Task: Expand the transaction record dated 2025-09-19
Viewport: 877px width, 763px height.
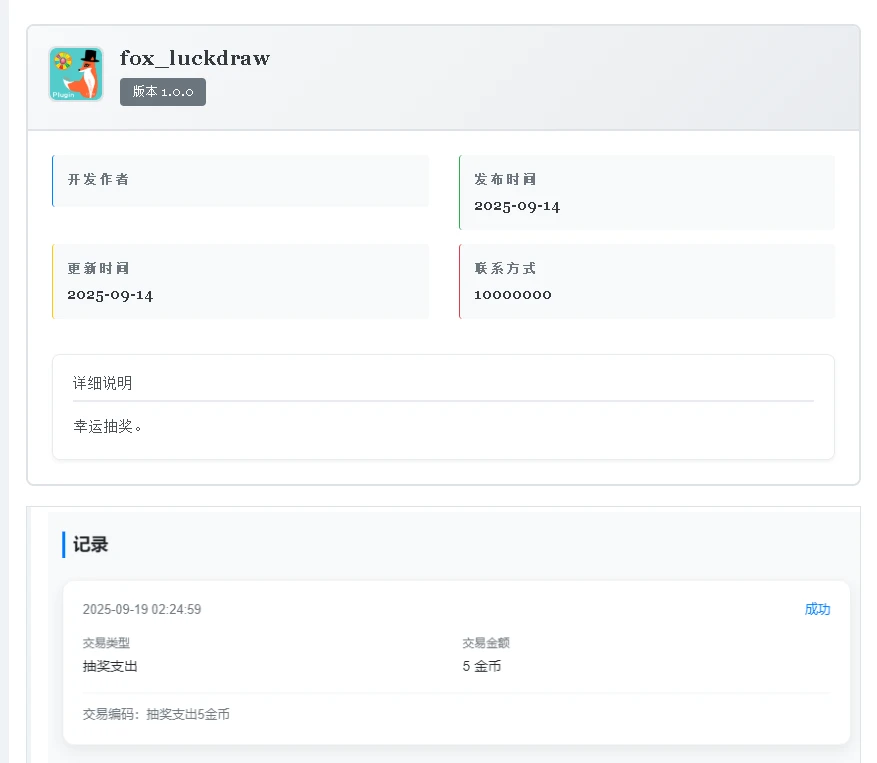Action: click(139, 609)
